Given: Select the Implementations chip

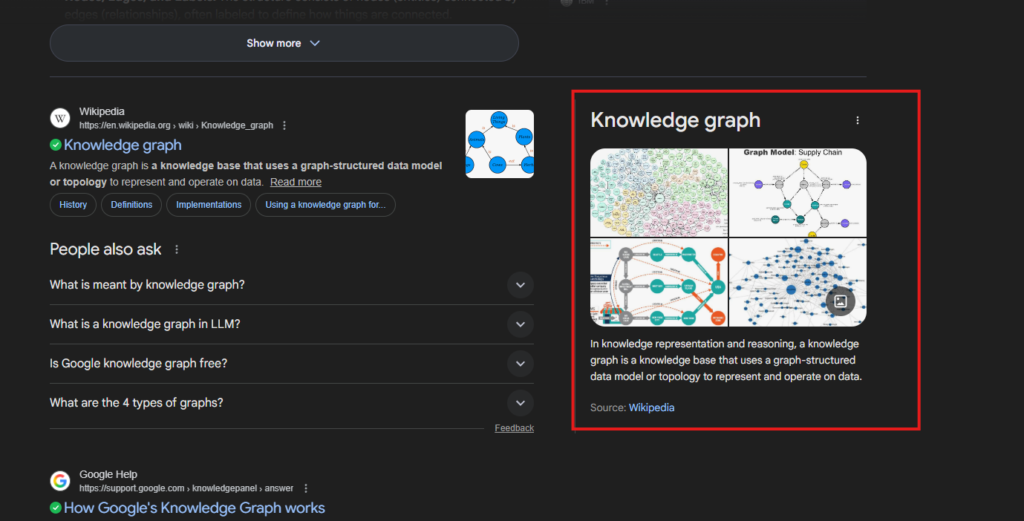Looking at the screenshot, I should [209, 205].
